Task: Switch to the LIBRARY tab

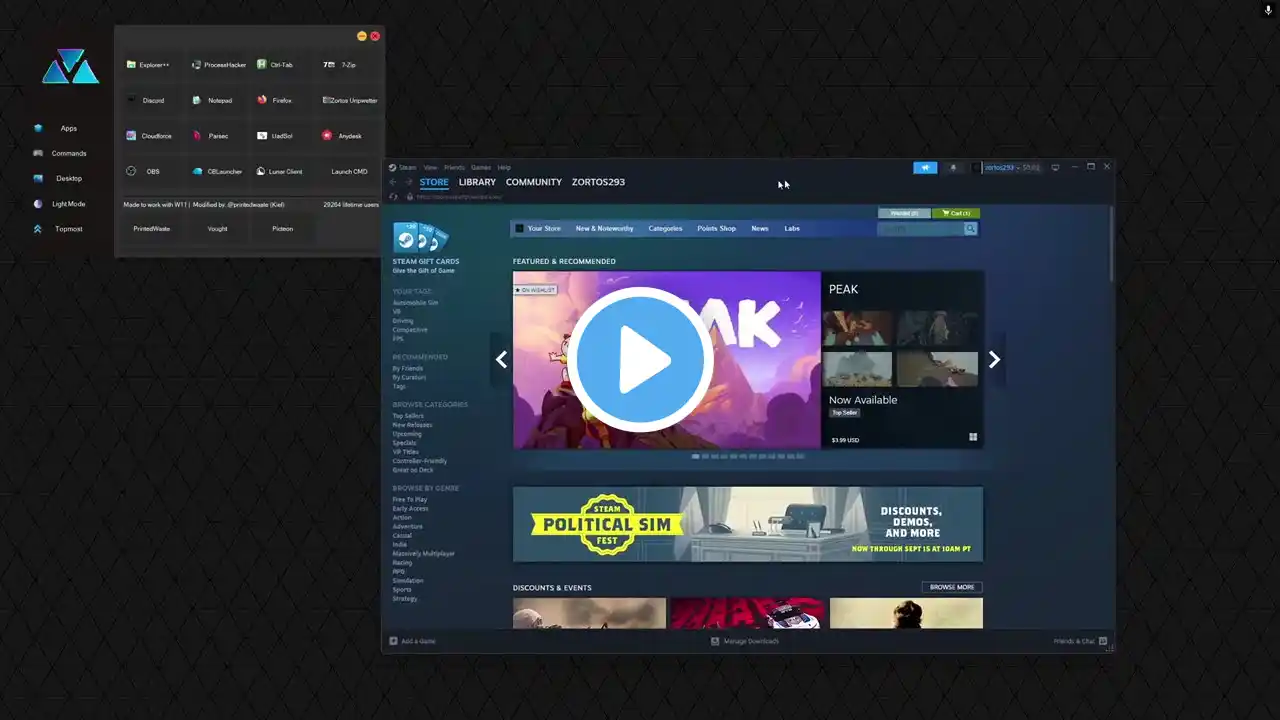Action: 477,182
